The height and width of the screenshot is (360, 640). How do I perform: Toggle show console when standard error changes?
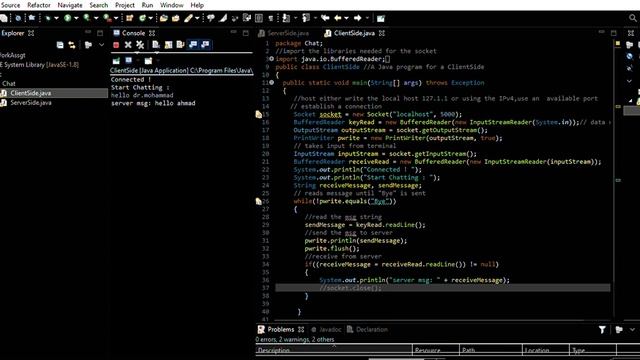point(205,44)
